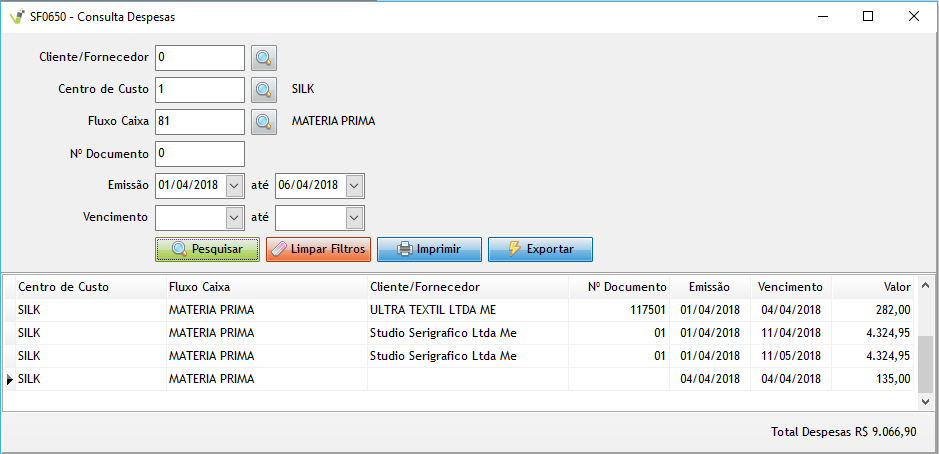Expand the Vencimento start date dropdown
This screenshot has height=454, width=939.
tap(234, 218)
